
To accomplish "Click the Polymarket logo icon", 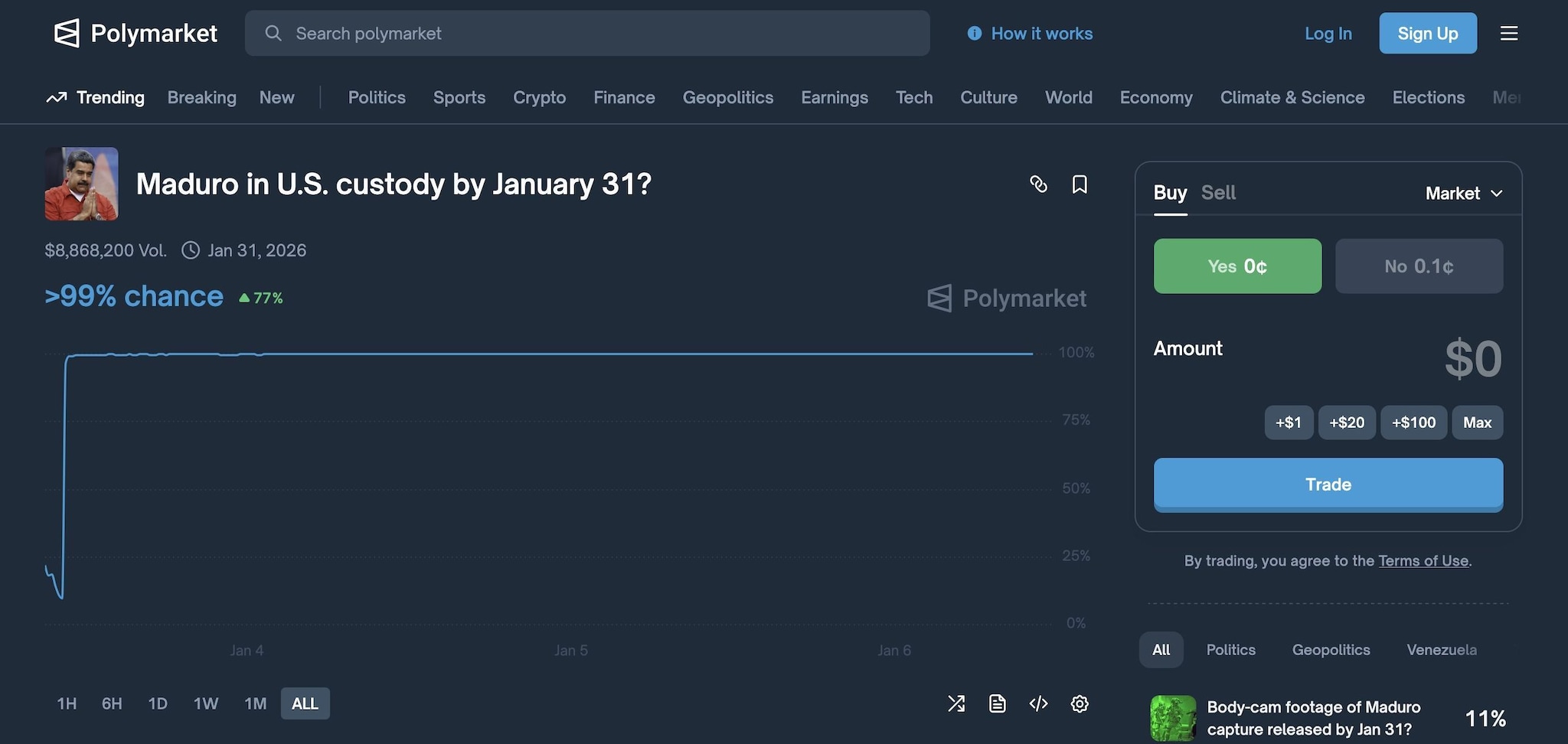I will pos(67,33).
